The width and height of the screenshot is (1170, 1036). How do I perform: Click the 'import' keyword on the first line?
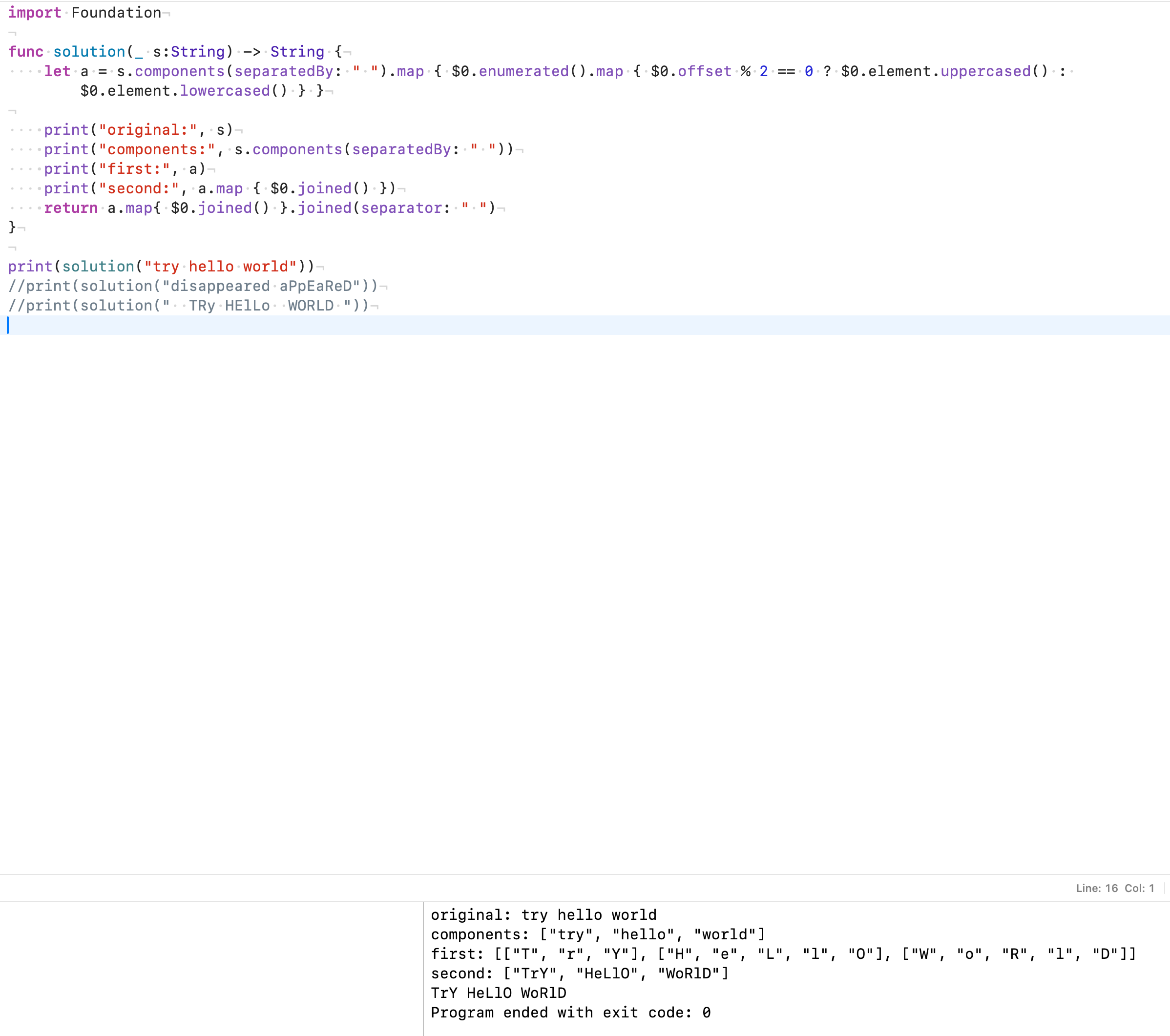click(x=34, y=13)
